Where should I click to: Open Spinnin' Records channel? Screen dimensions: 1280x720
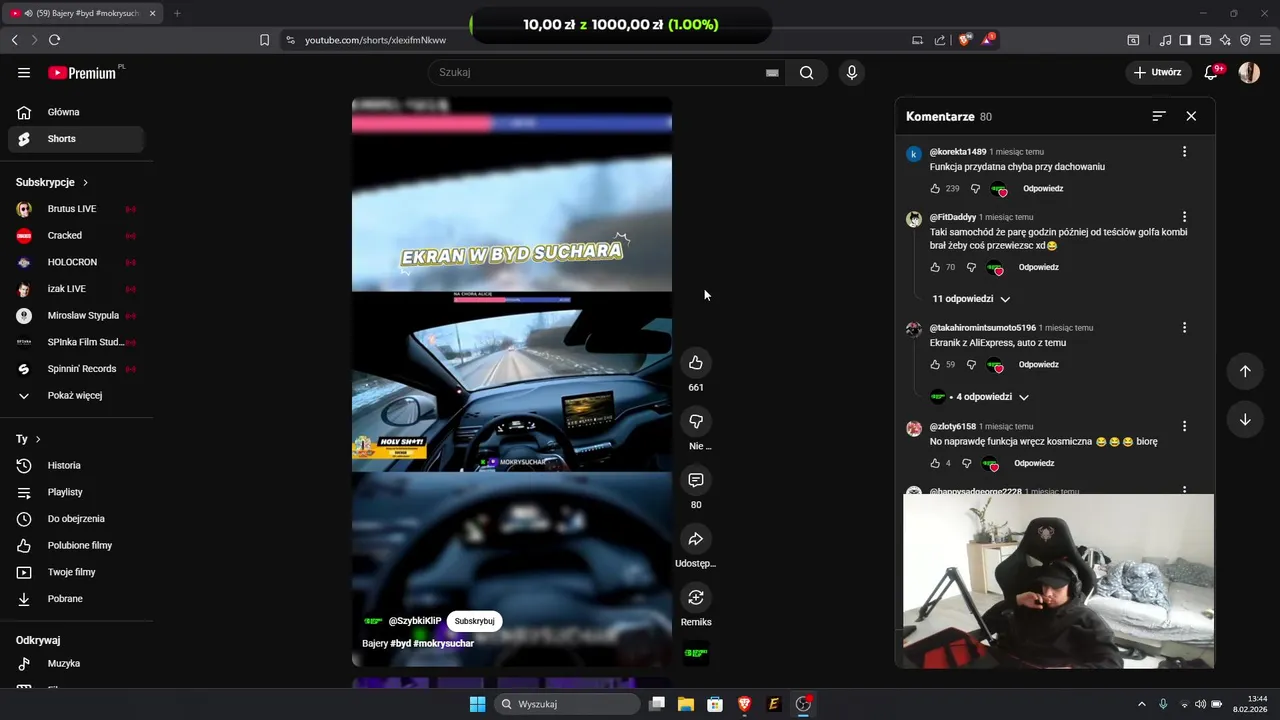coord(76,369)
